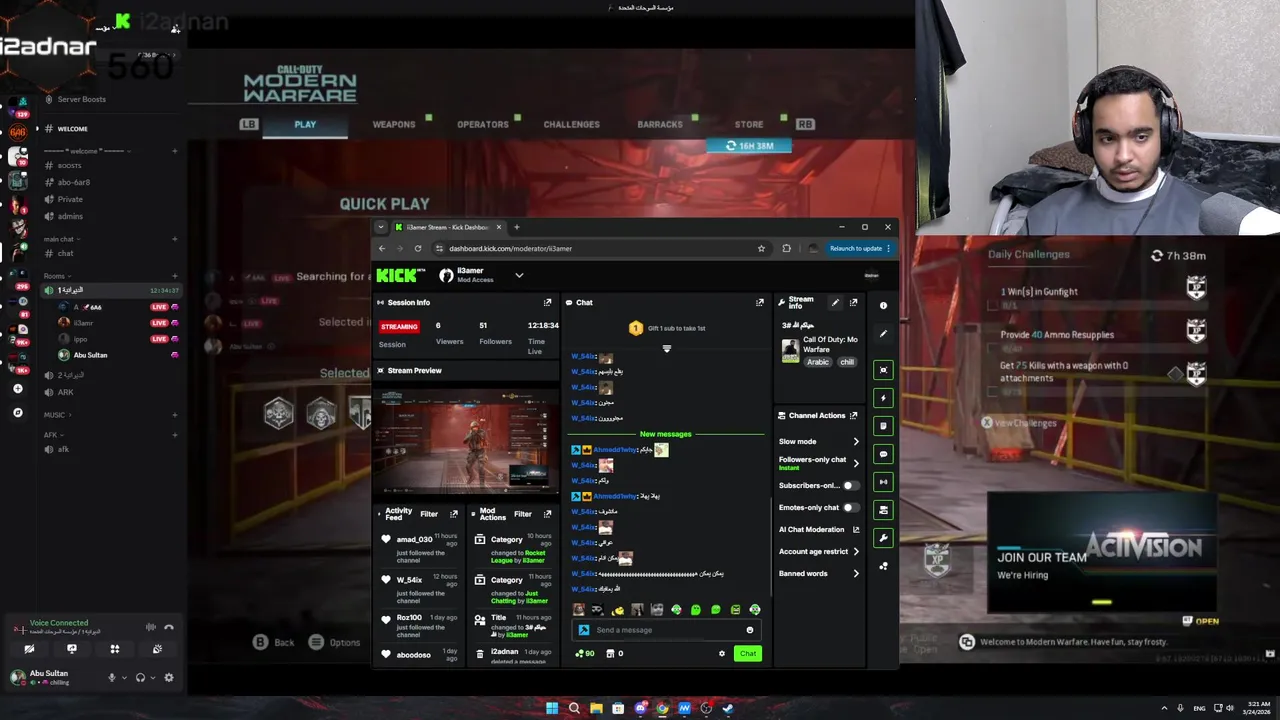The height and width of the screenshot is (720, 1280).
Task: Open Mod Actions Filter
Action: pyautogui.click(x=523, y=514)
